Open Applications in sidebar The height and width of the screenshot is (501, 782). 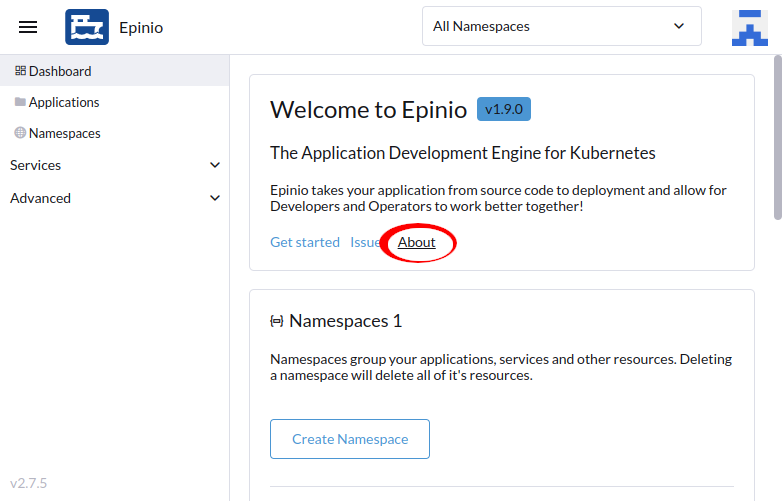[x=115, y=102]
